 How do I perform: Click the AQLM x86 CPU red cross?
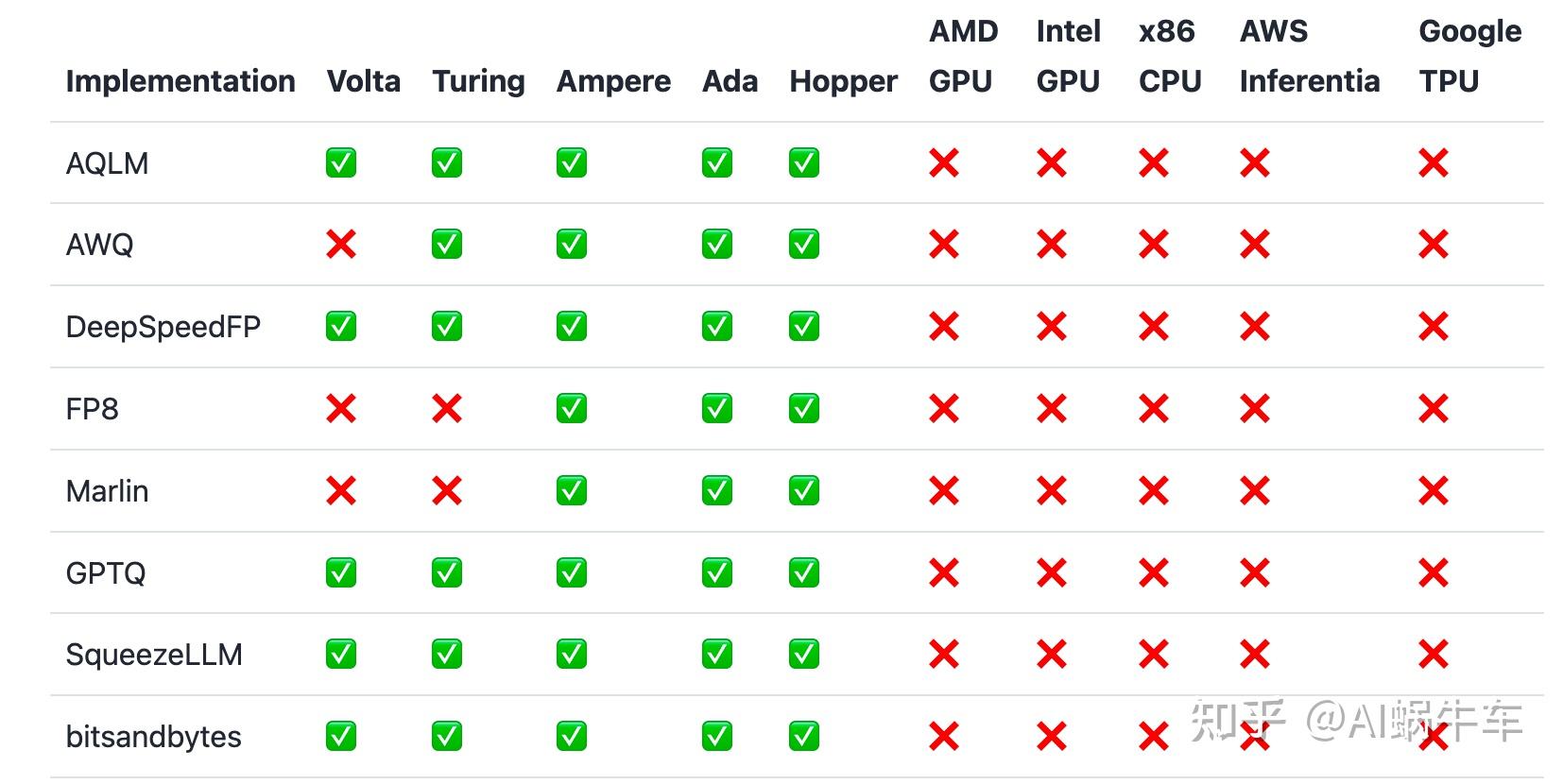coord(1154,162)
